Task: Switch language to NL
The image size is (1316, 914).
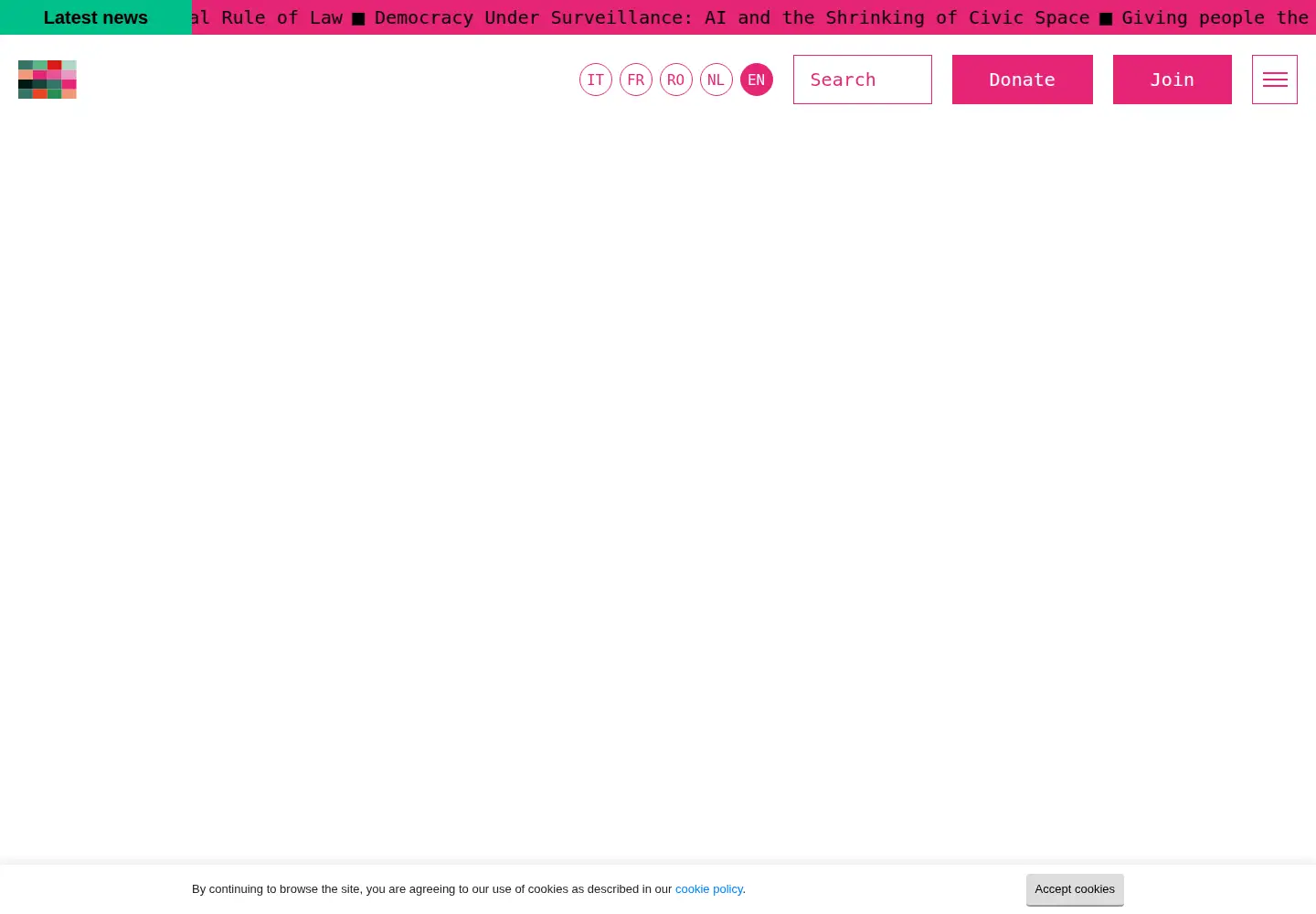Action: (x=716, y=80)
